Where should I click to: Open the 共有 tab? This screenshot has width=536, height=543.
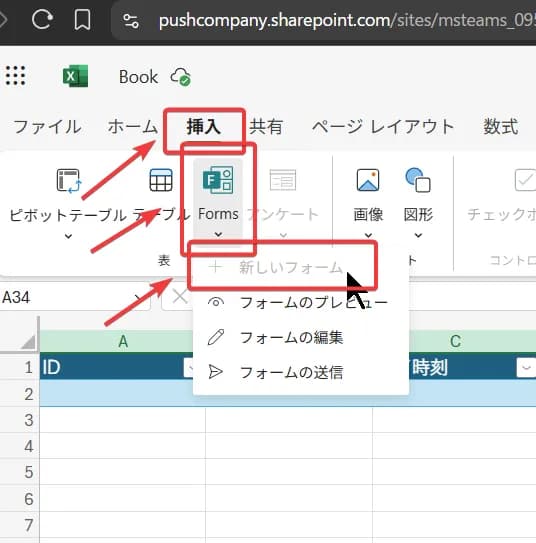(266, 126)
